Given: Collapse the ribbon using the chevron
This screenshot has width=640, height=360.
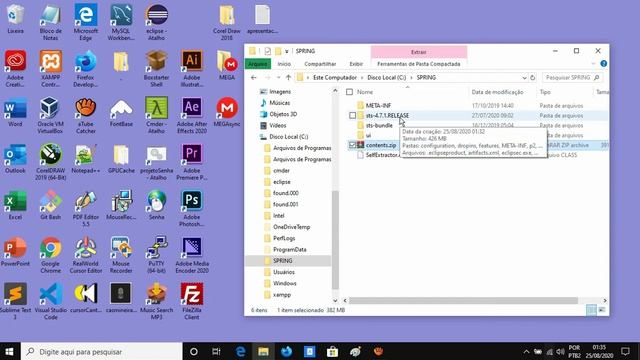Looking at the screenshot, I should [593, 64].
